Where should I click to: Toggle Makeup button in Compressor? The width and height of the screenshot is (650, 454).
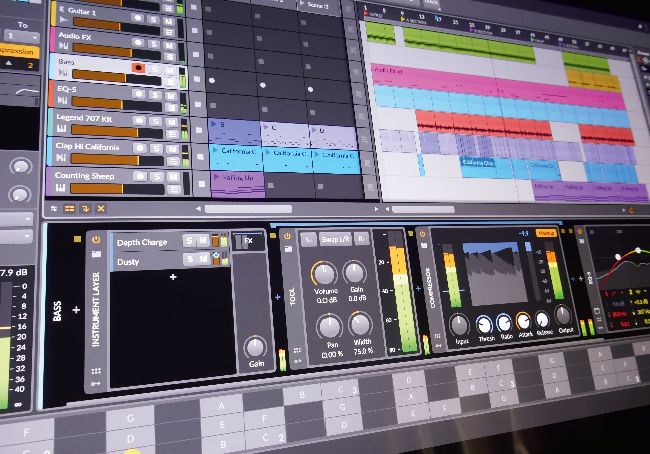pos(546,233)
